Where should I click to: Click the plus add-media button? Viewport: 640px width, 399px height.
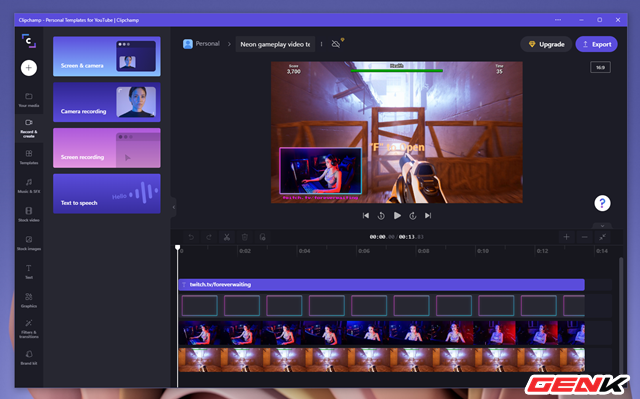[29, 68]
